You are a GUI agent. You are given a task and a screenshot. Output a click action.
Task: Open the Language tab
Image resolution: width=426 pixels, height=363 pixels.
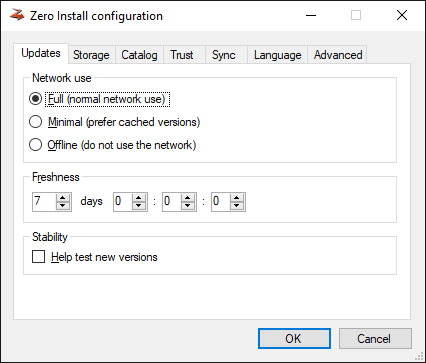tap(278, 55)
